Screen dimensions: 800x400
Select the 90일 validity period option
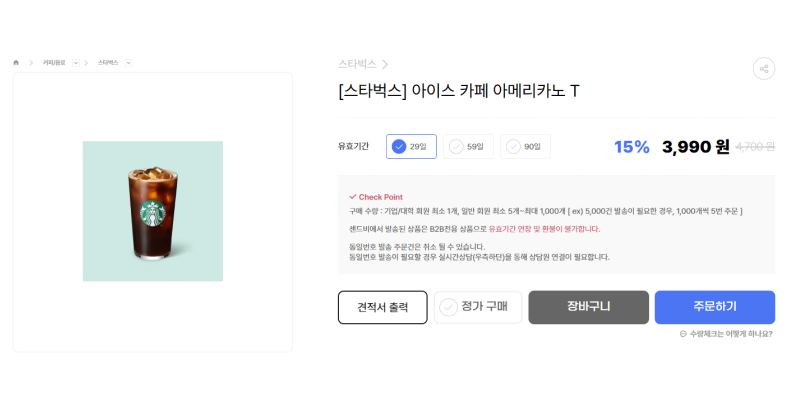pyautogui.click(x=524, y=147)
